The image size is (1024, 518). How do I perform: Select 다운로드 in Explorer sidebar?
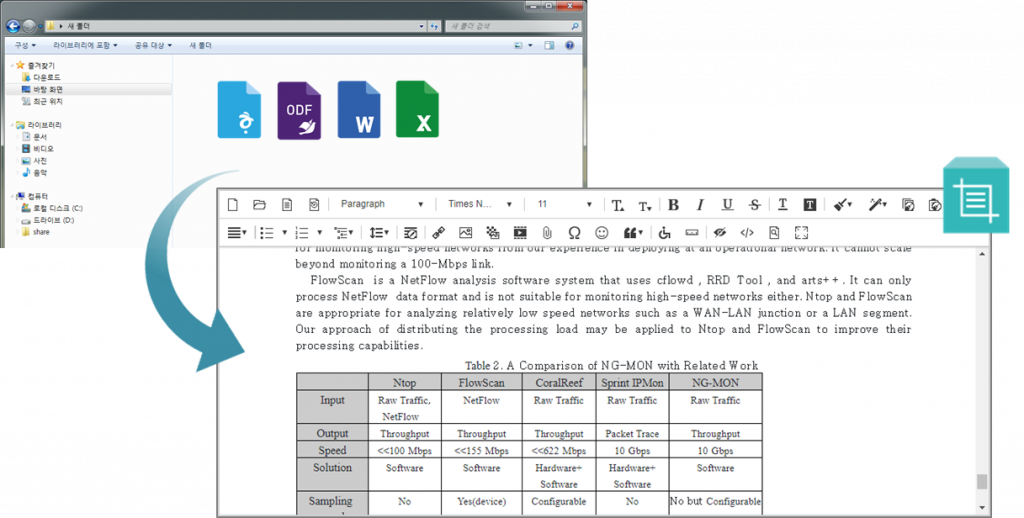[x=46, y=77]
